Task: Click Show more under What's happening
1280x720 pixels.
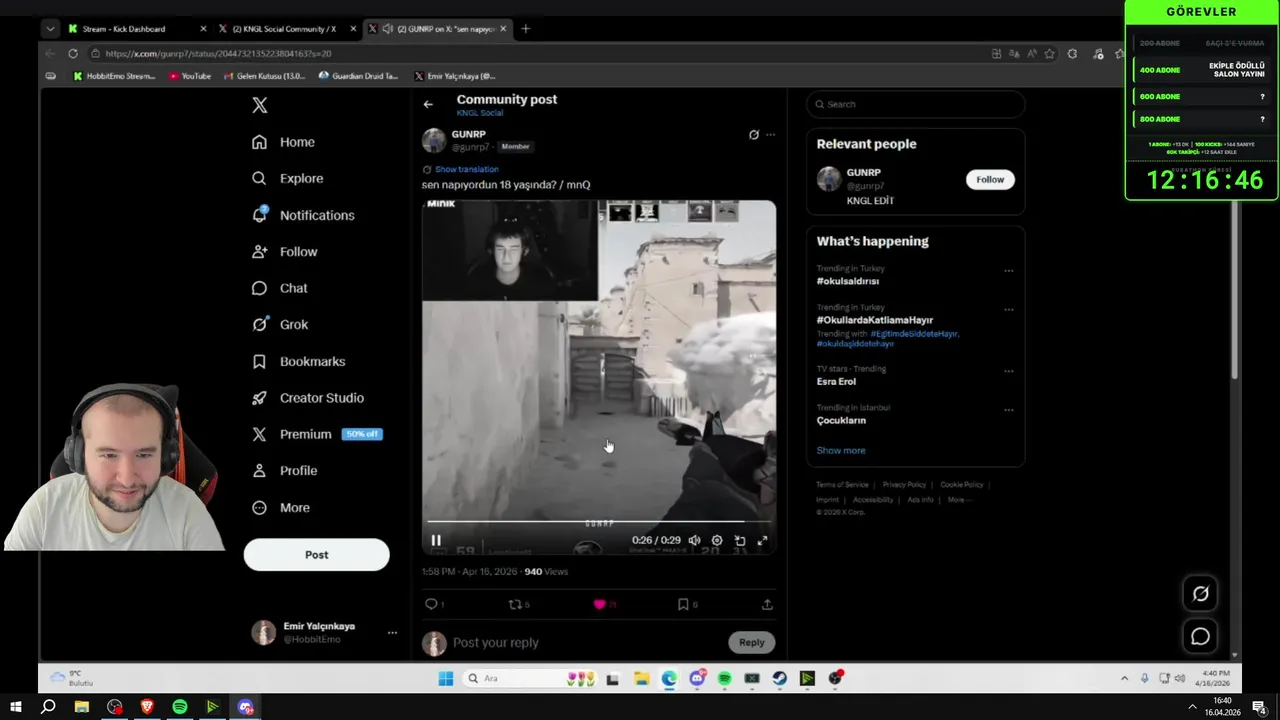Action: pos(841,450)
